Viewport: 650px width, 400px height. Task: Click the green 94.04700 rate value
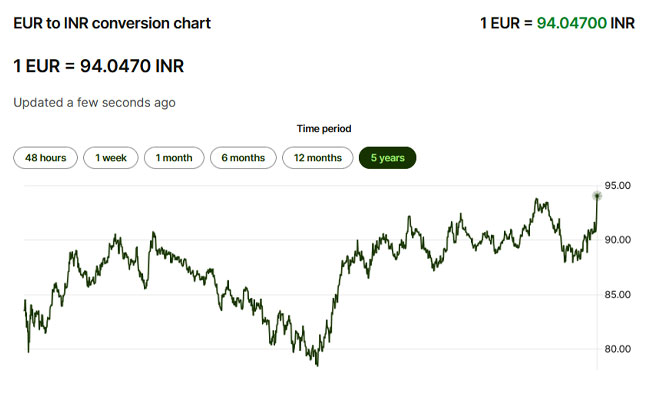(571, 23)
